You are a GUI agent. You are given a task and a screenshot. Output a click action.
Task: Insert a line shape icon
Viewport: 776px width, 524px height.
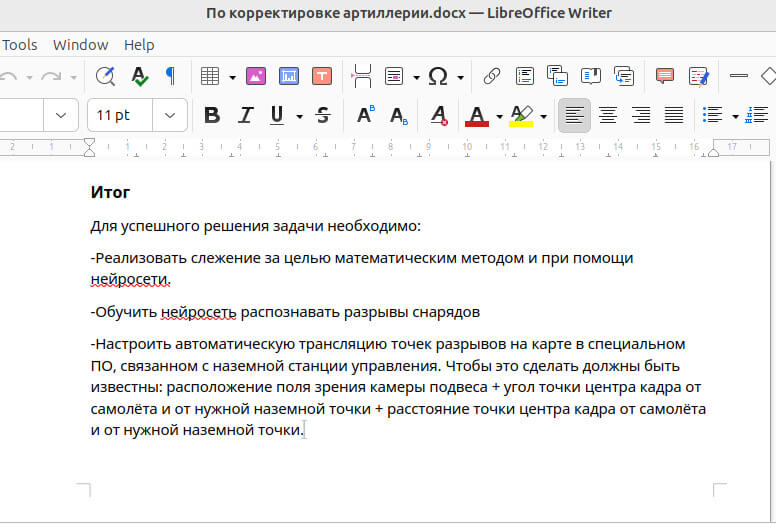739,76
